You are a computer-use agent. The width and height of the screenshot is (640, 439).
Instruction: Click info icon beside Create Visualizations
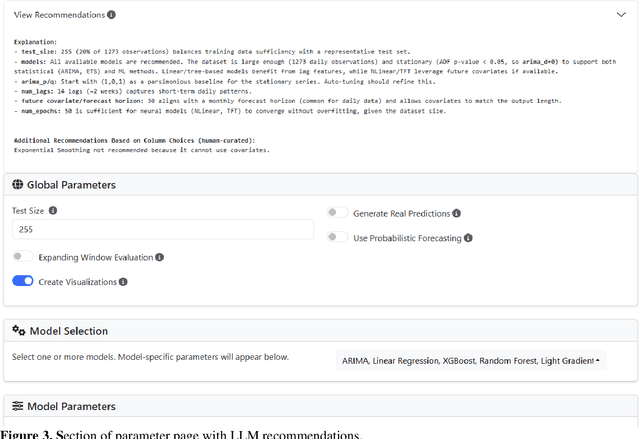point(124,282)
